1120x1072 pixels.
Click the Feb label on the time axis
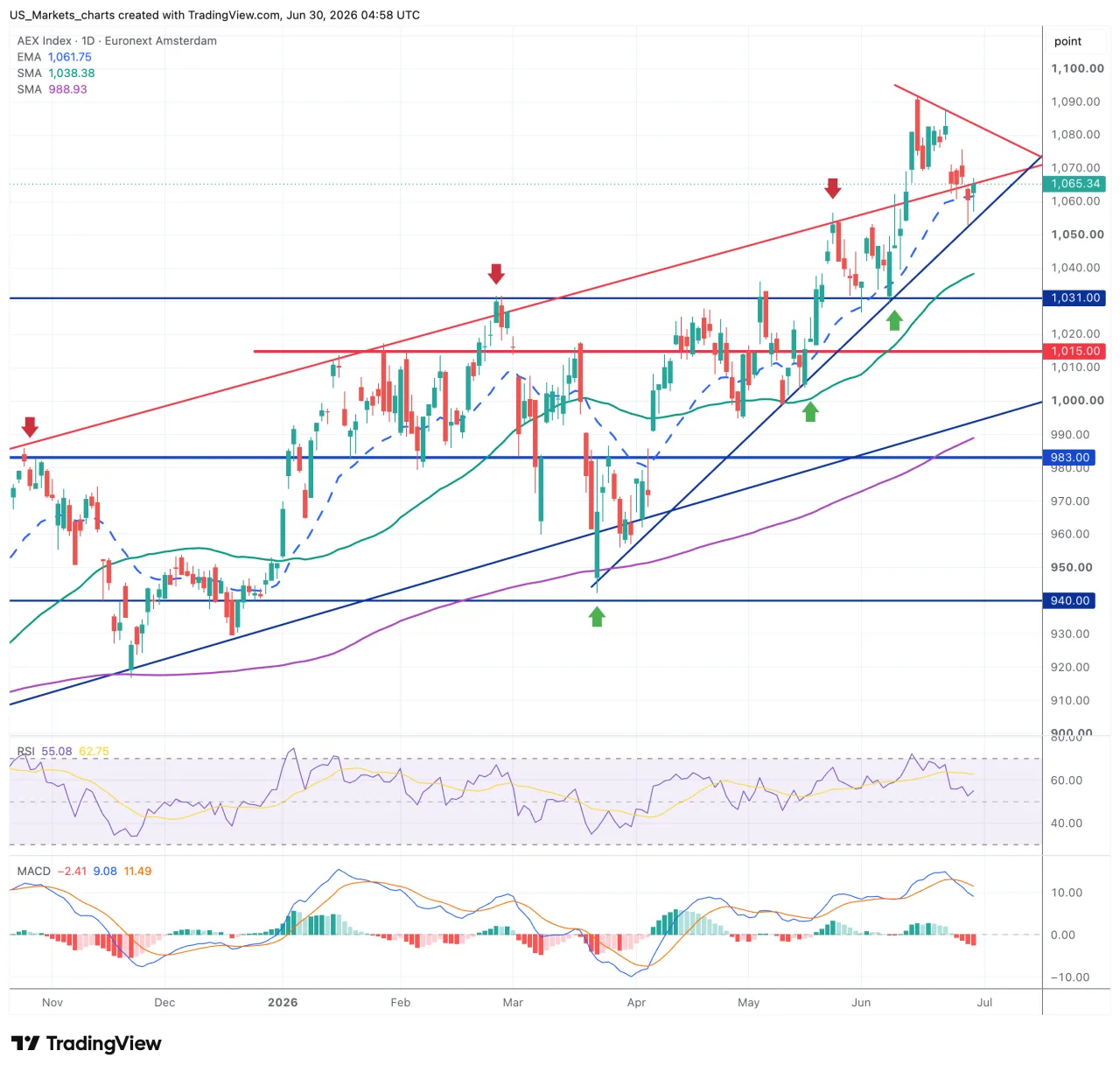coord(400,1003)
